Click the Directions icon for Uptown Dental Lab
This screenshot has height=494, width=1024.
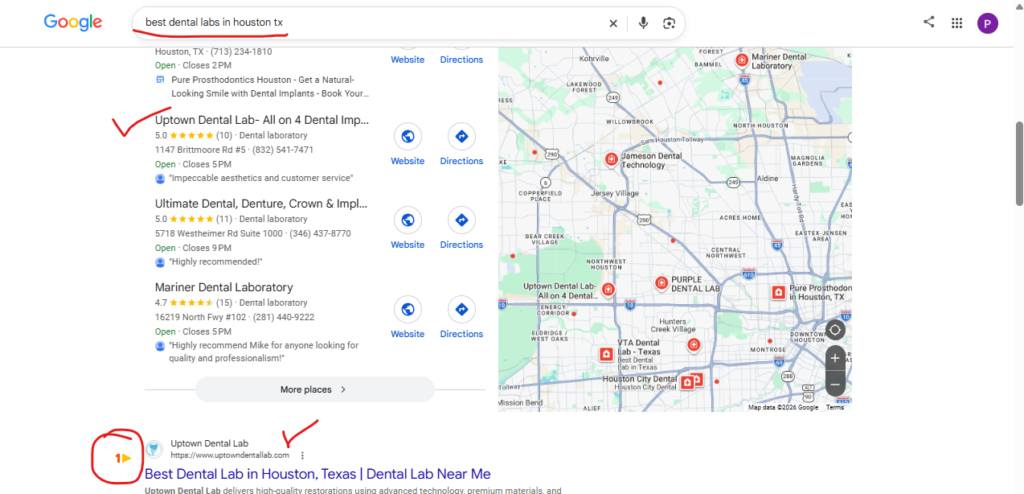click(461, 137)
